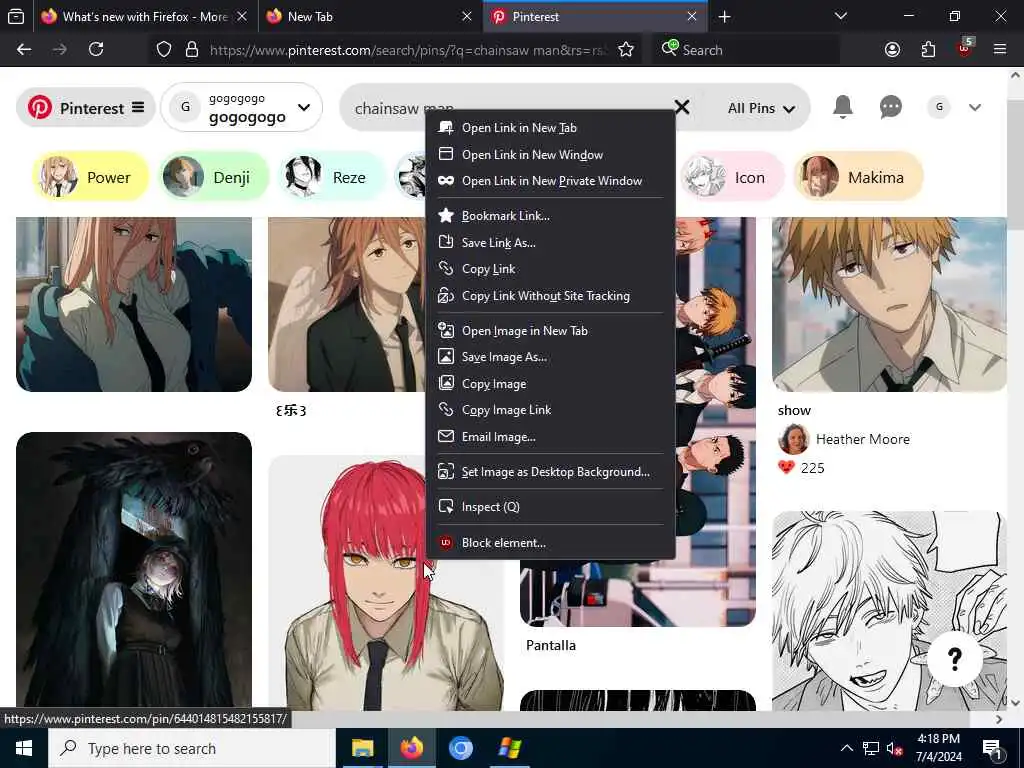Select Email Image

[550, 437]
